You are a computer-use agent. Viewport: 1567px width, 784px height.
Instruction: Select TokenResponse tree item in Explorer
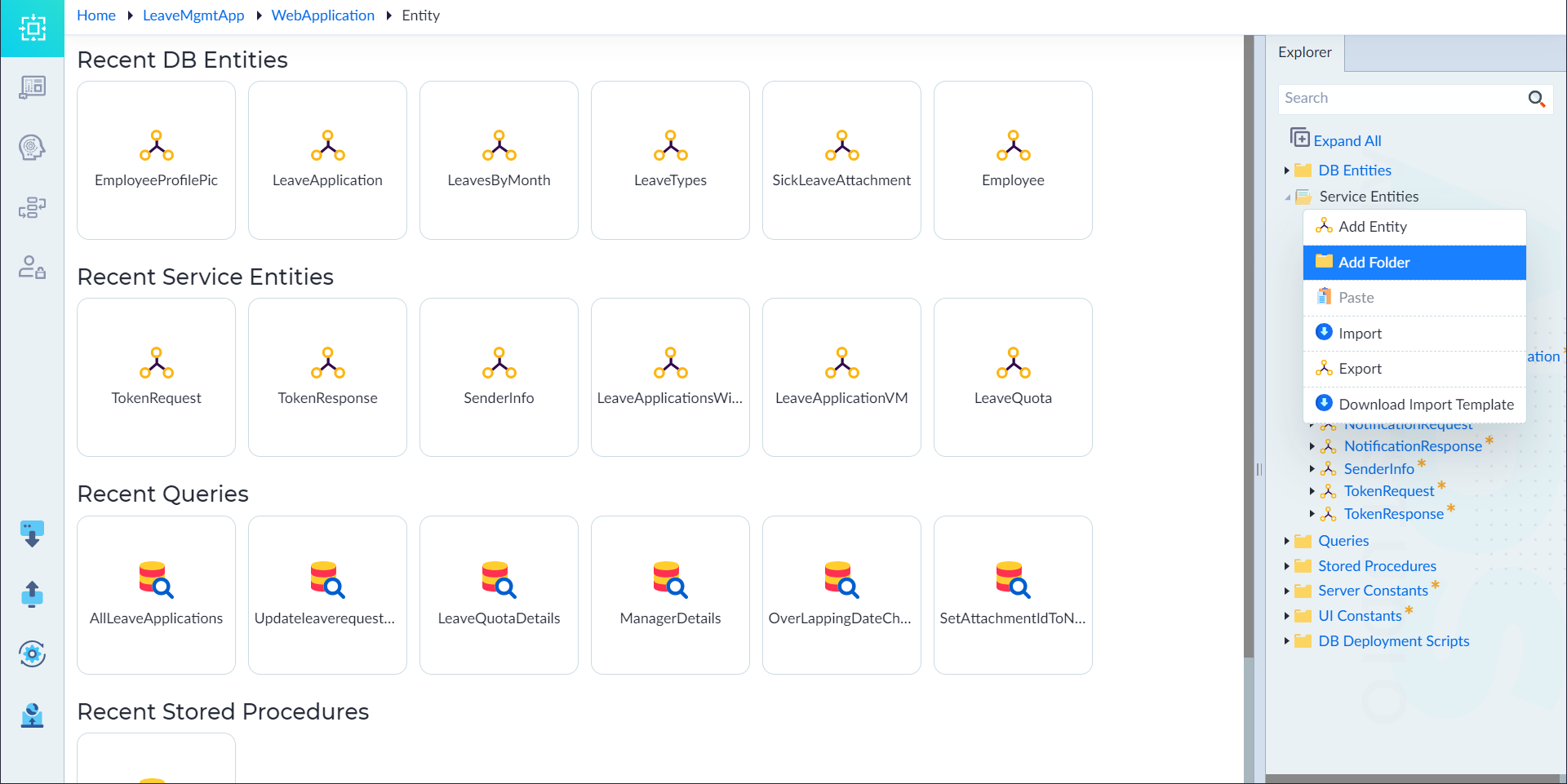(1393, 514)
